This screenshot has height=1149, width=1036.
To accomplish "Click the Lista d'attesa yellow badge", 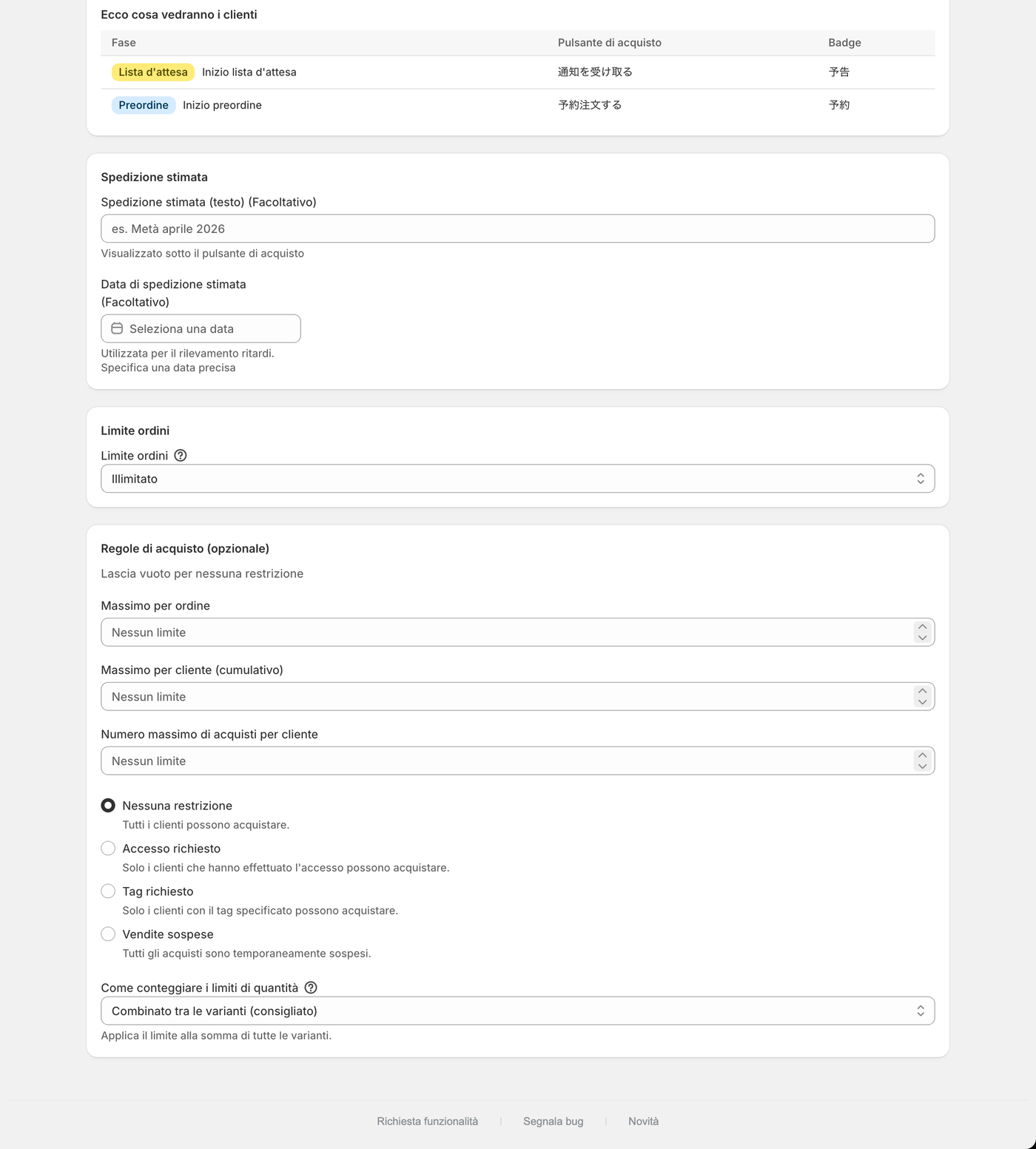I will pyautogui.click(x=153, y=73).
